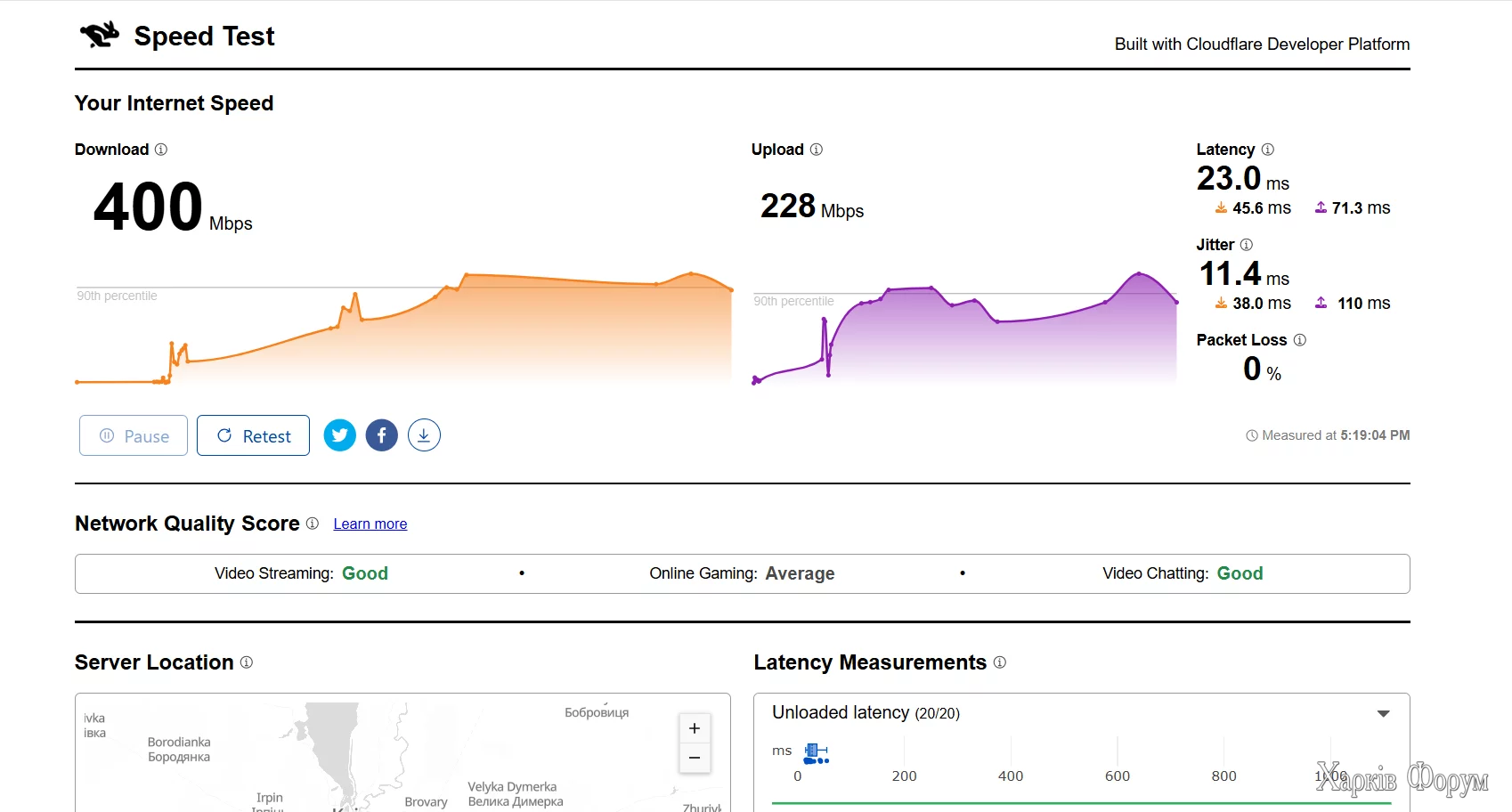This screenshot has width=1512, height=812.
Task: Pause the speed test
Action: click(134, 435)
